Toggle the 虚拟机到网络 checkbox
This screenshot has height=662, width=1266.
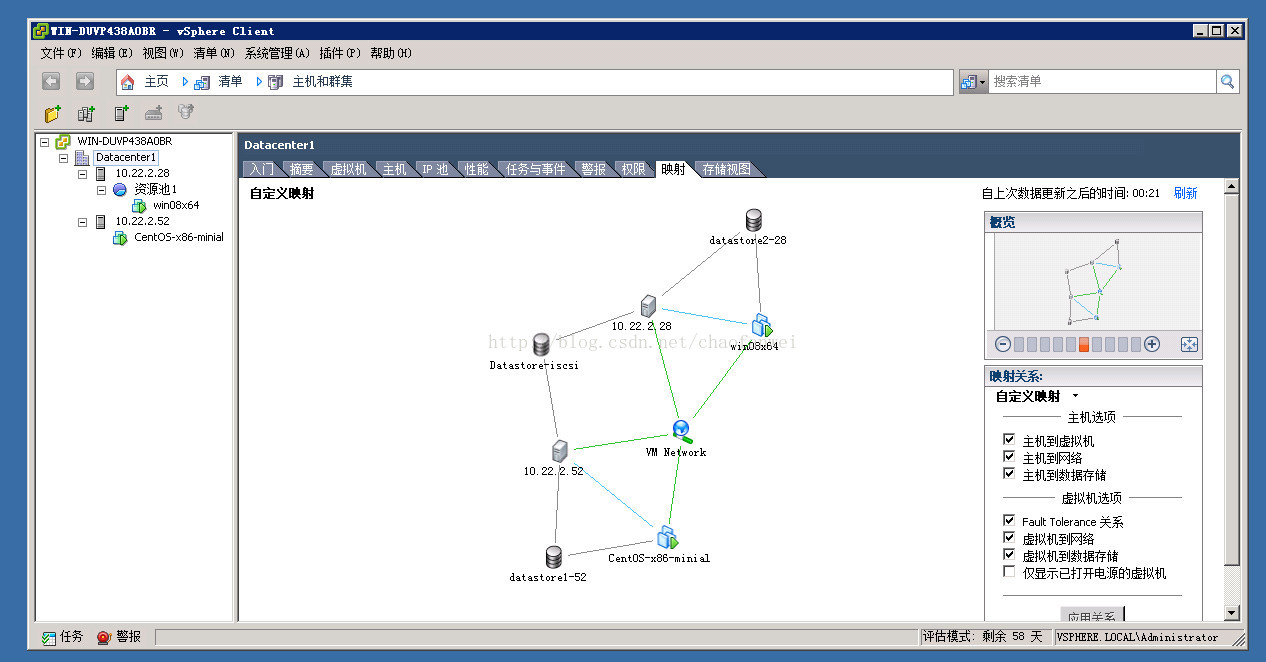point(1009,538)
